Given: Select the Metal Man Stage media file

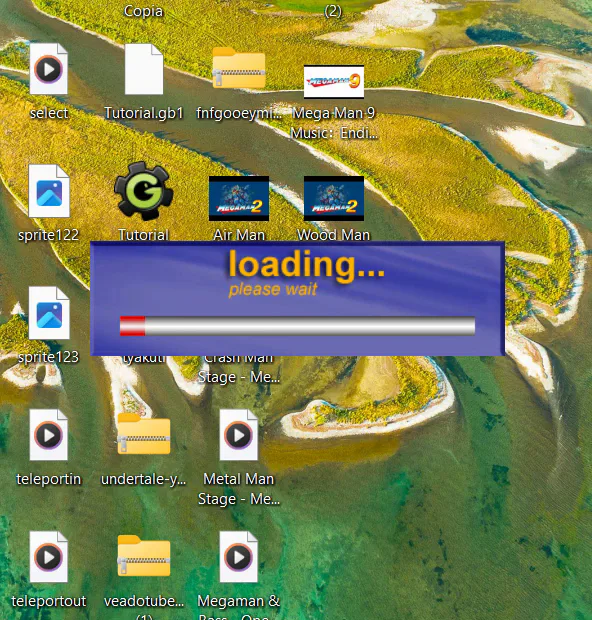Looking at the screenshot, I should point(238,435).
